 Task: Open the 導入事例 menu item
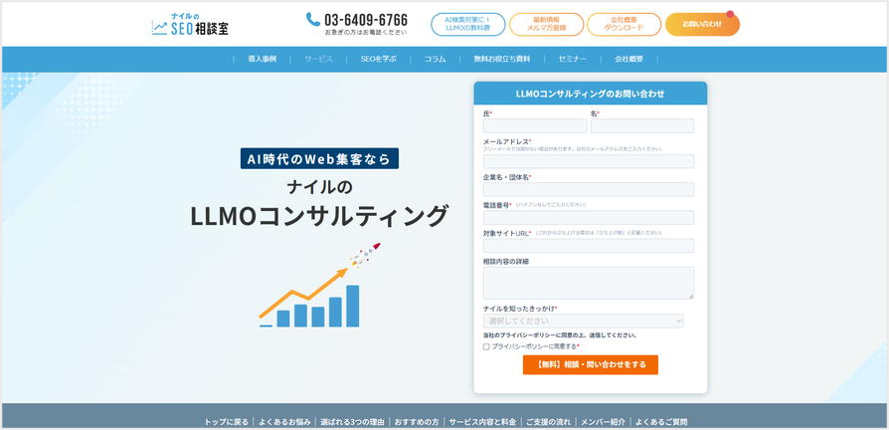pos(262,59)
